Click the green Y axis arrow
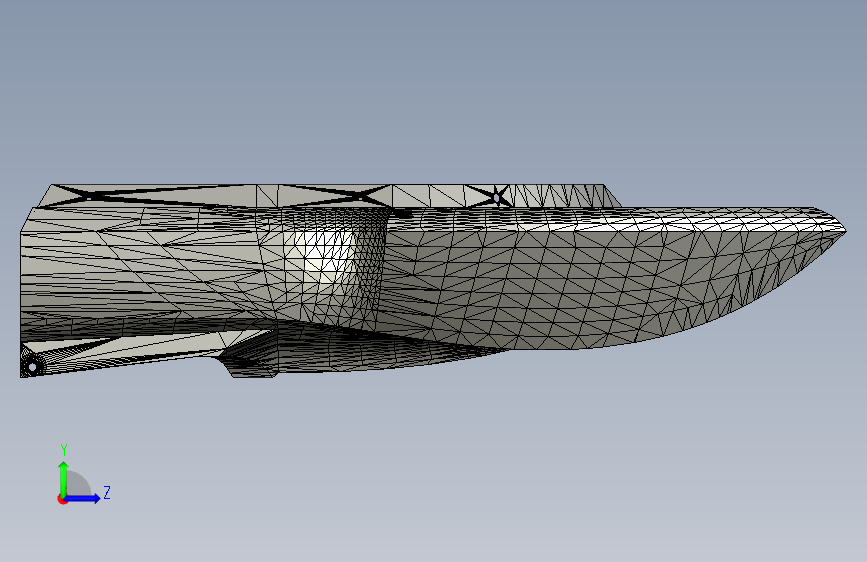This screenshot has height=562, width=867. pos(64,478)
